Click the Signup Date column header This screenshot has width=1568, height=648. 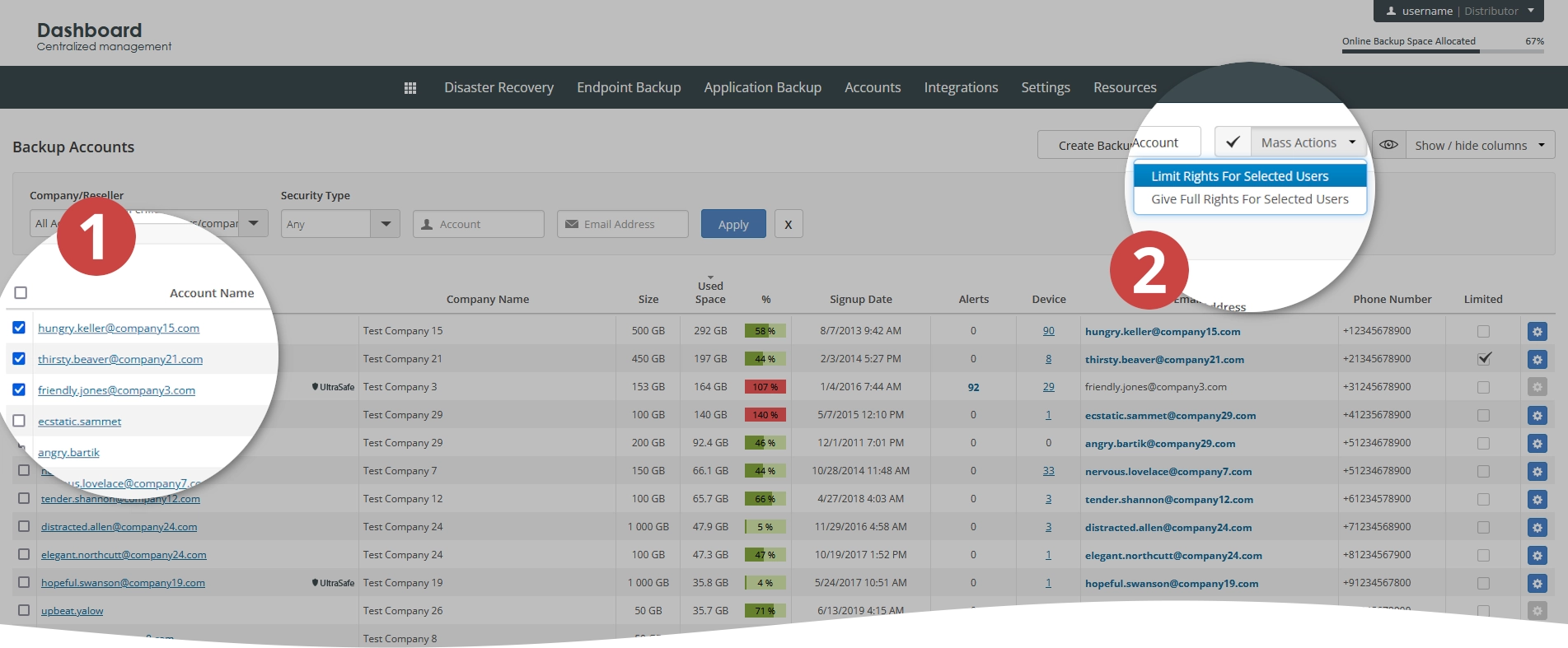coord(860,300)
